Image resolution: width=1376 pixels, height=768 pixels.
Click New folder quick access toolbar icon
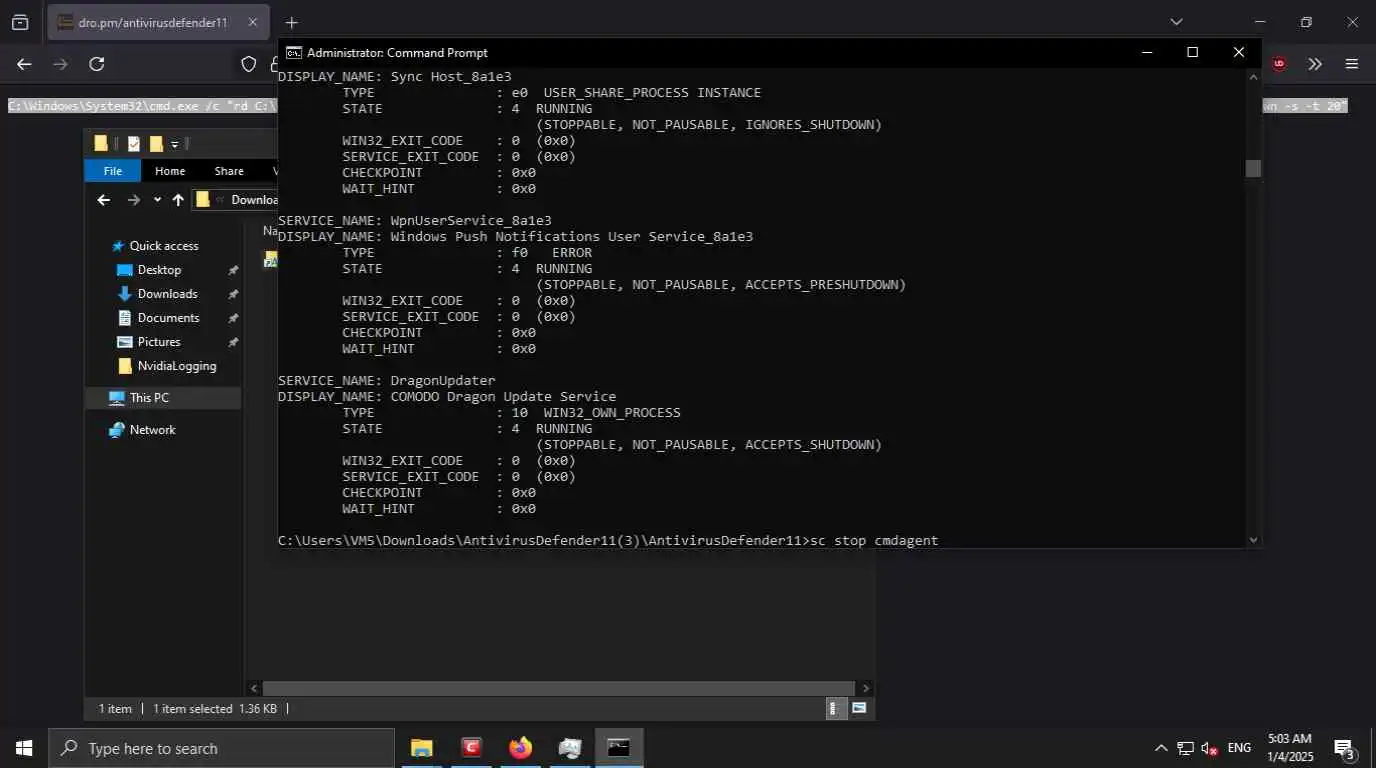156,144
